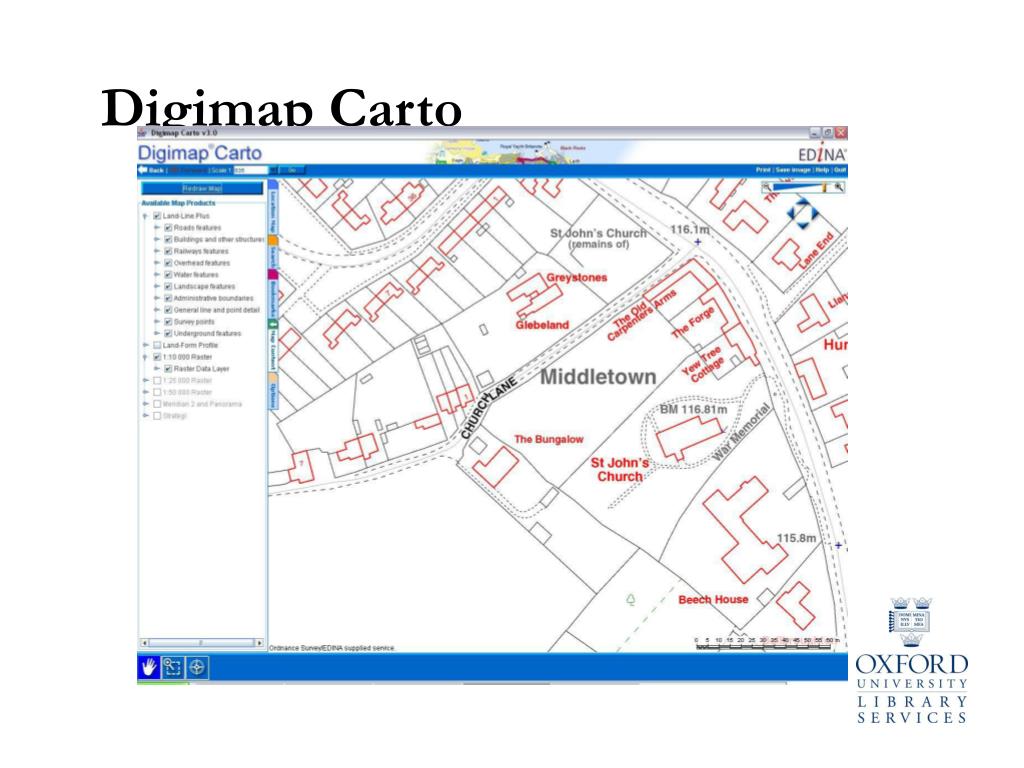Pan map east with right arrow
Image resolution: width=1024 pixels, height=768 pixels.
pos(814,214)
